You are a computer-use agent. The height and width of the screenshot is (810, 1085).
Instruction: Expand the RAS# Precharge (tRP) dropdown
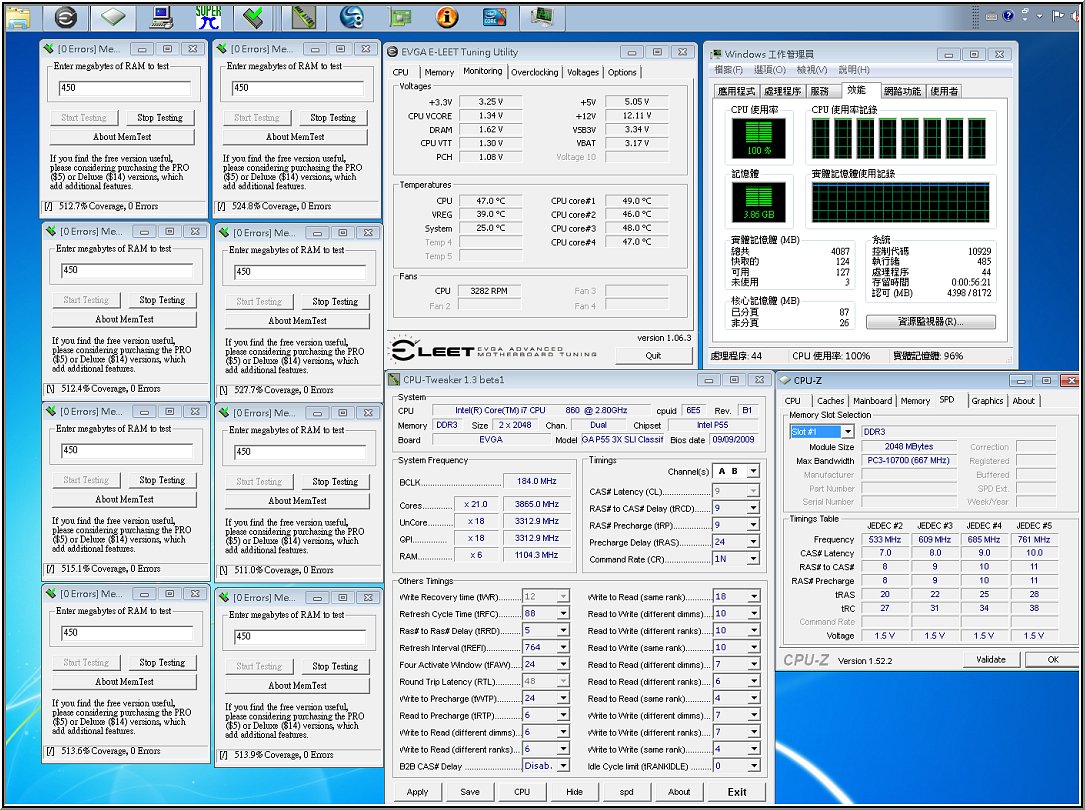coord(754,525)
